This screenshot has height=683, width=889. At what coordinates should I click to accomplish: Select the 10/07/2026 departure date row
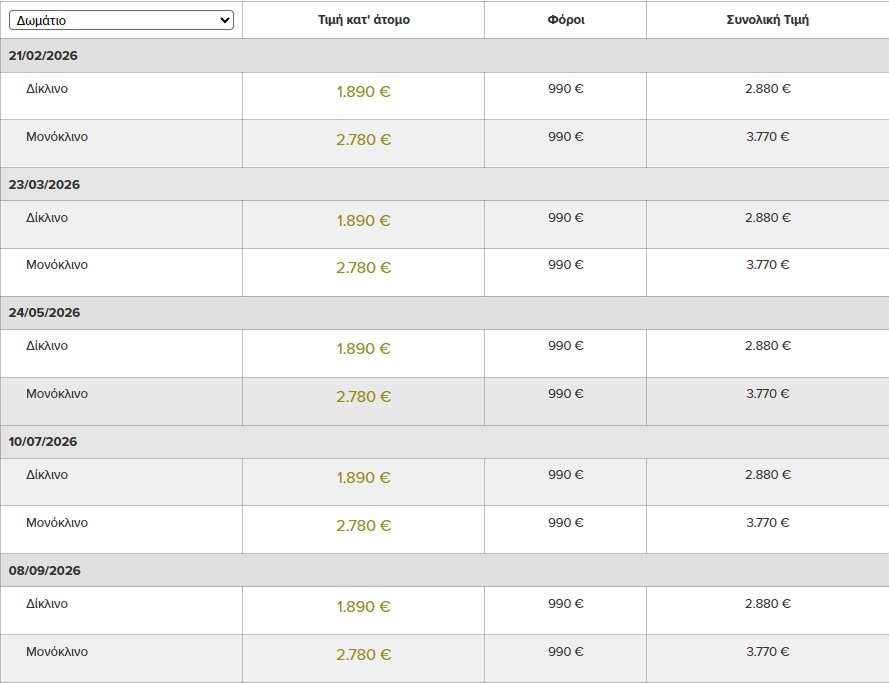tap(43, 442)
